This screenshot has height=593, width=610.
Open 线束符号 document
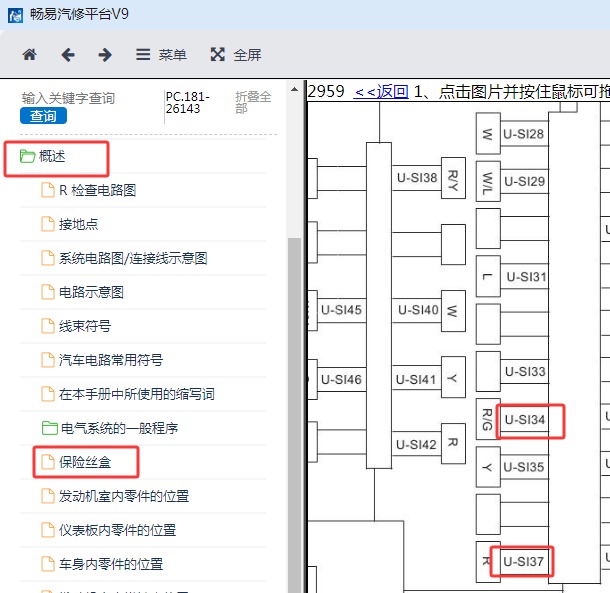[x=85, y=326]
